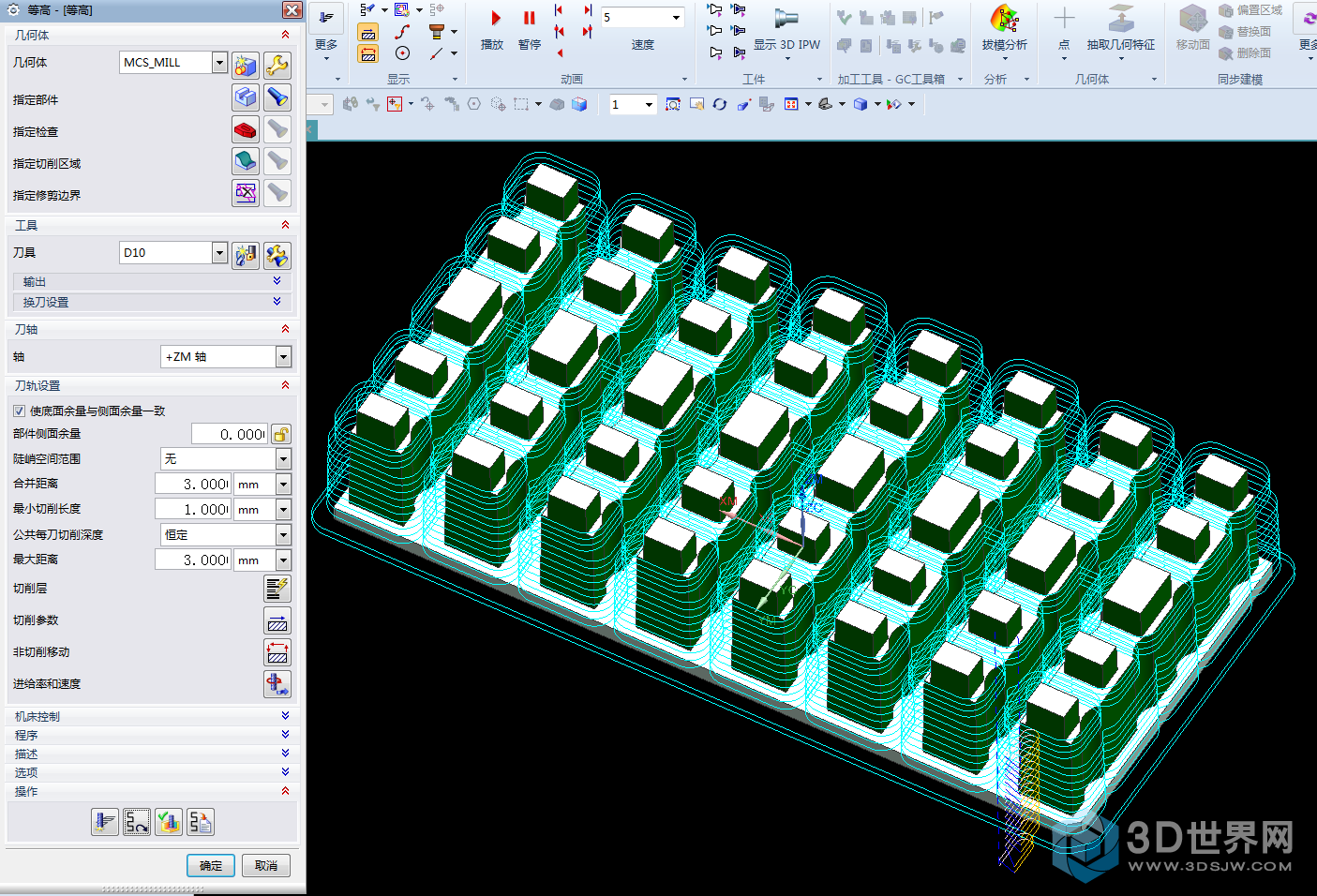Close the 等高 dialog

[x=292, y=9]
